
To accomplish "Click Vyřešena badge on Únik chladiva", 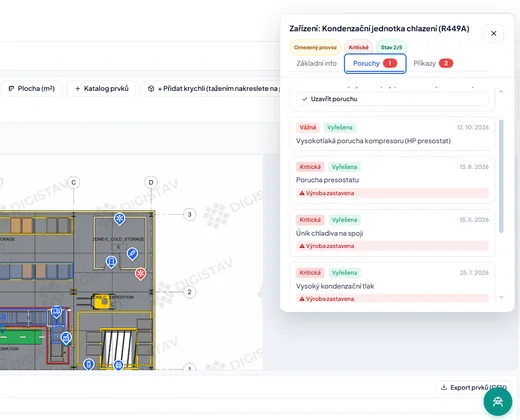I will click(x=344, y=220).
